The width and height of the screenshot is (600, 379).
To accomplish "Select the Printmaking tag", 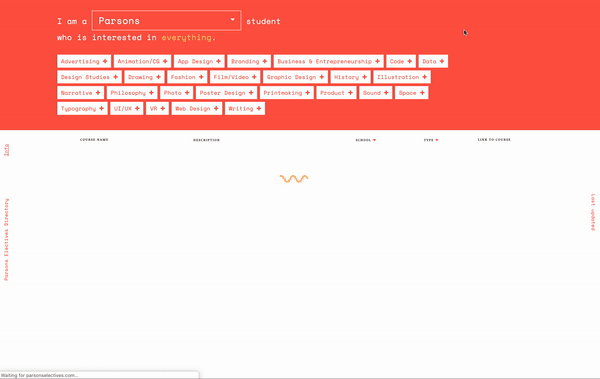I will (x=287, y=93).
